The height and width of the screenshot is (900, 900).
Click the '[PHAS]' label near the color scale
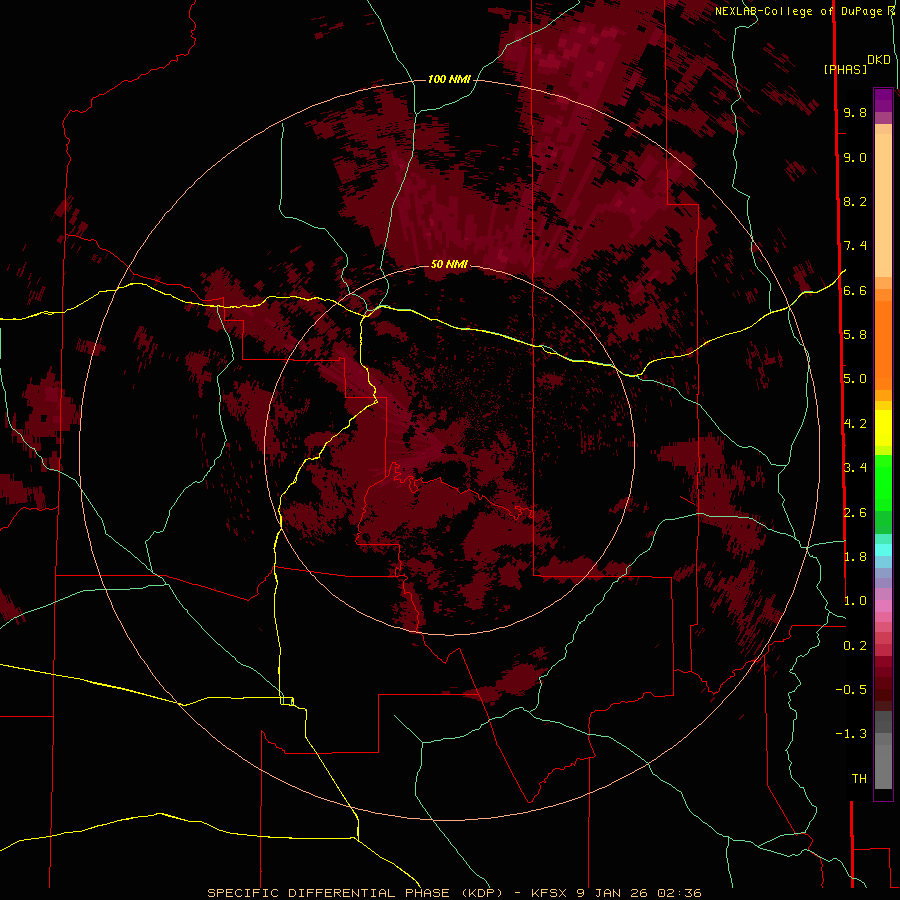point(845,69)
